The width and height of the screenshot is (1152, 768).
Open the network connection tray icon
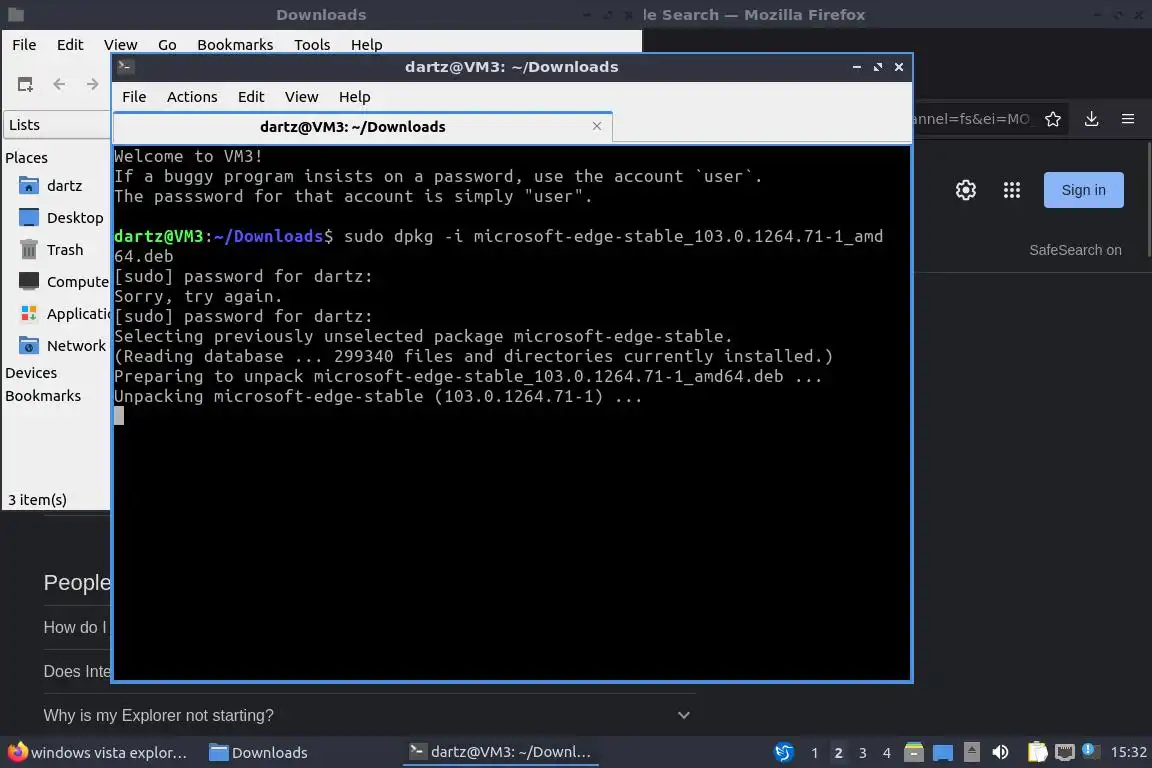(x=1064, y=753)
